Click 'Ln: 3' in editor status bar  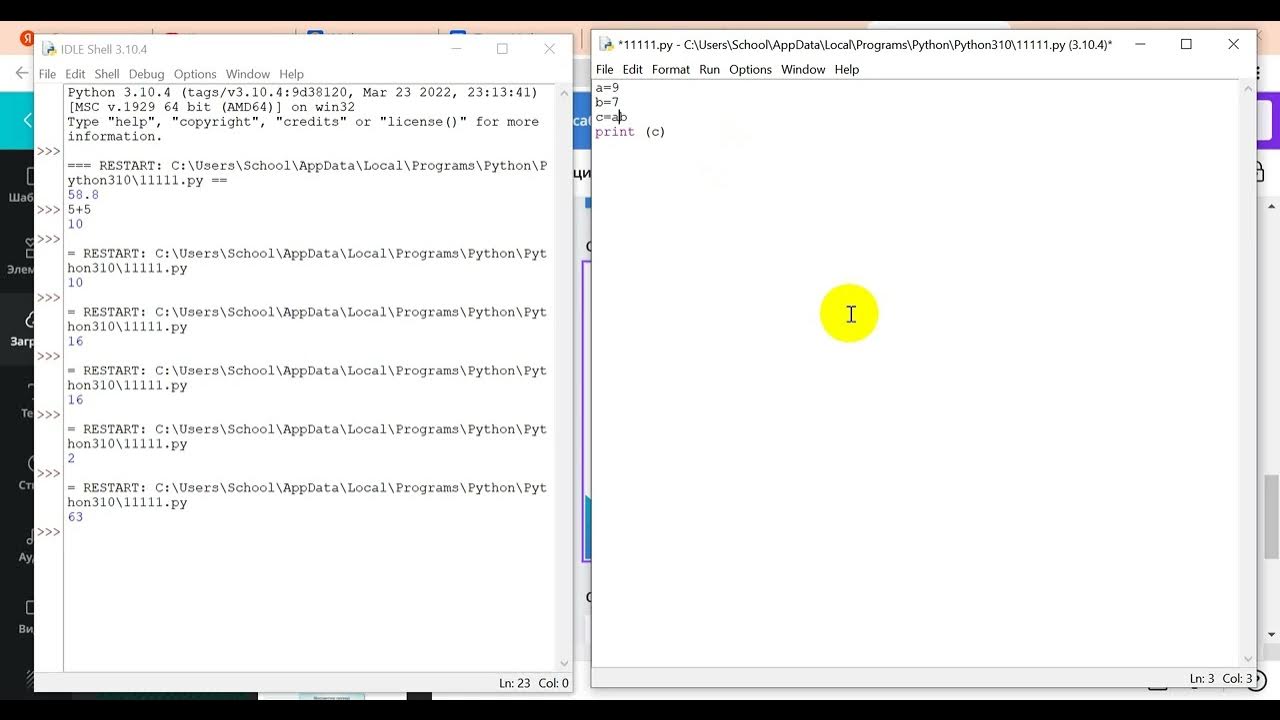pyautogui.click(x=1202, y=678)
